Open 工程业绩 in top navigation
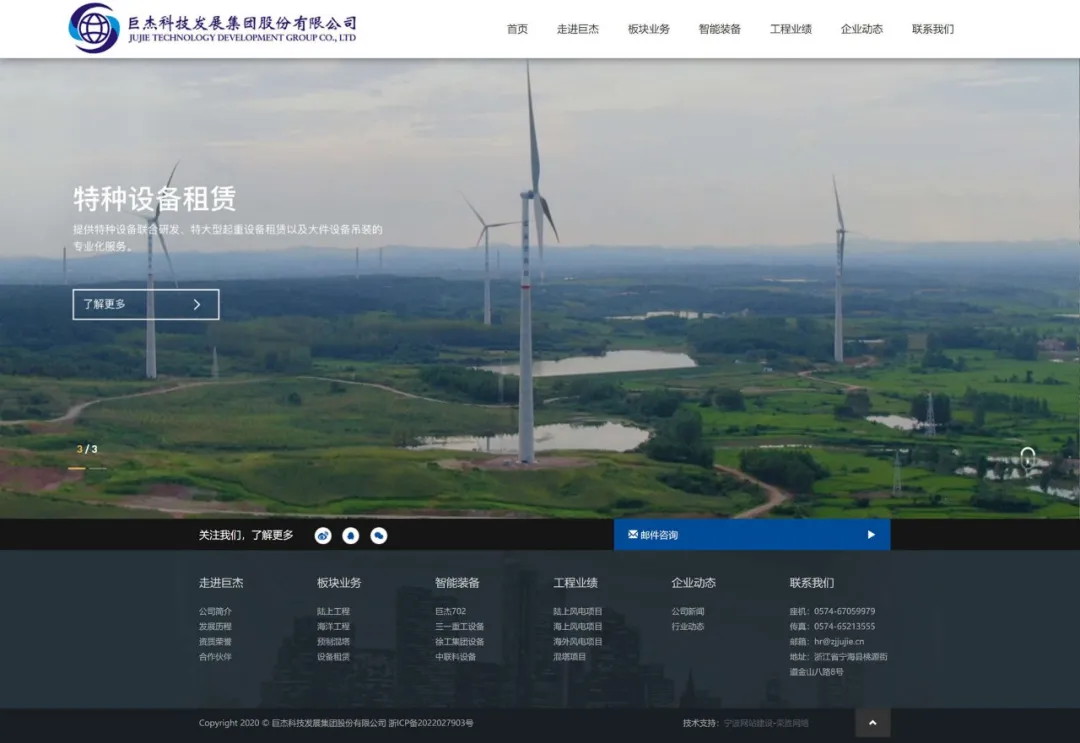The image size is (1080, 743). (791, 29)
